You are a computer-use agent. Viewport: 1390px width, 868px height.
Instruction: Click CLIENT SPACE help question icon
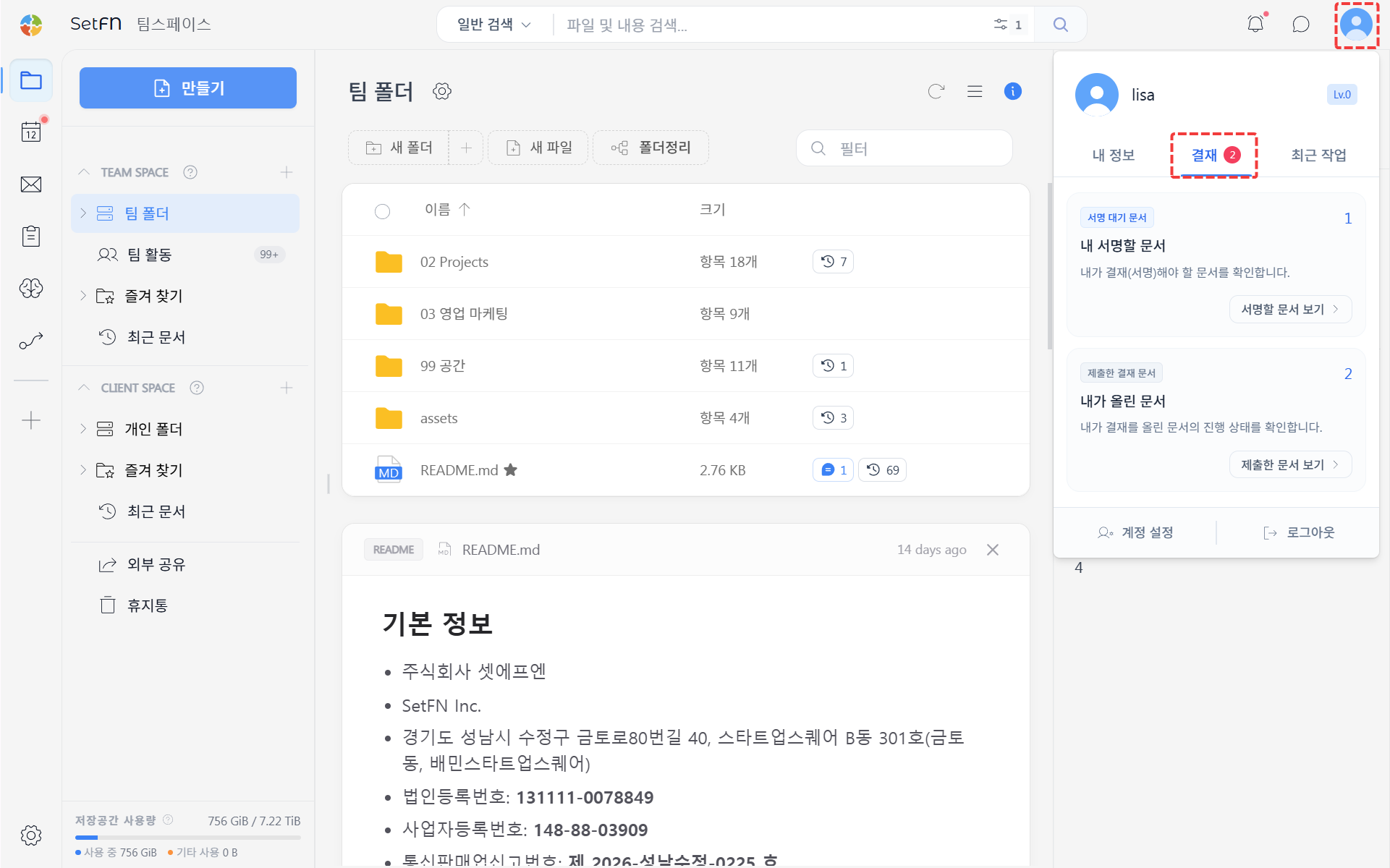coord(197,388)
